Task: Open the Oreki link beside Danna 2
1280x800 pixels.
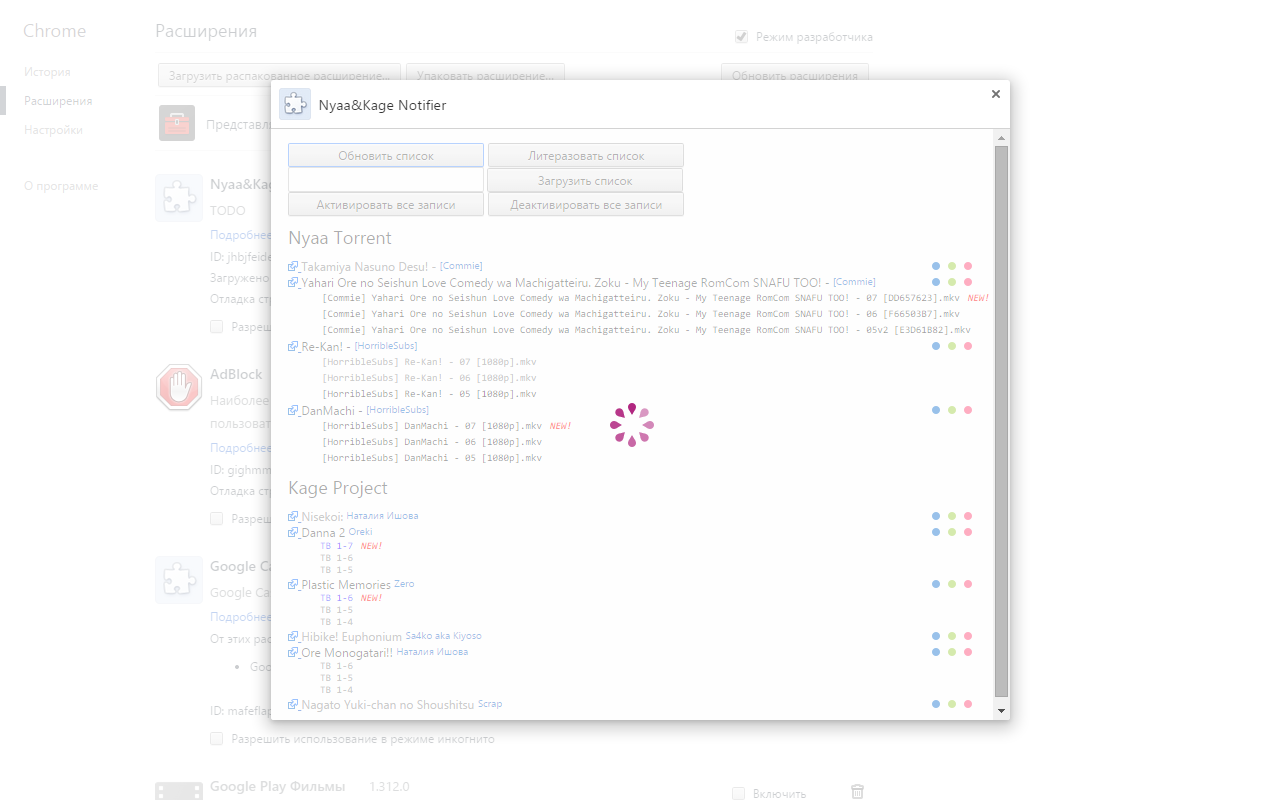Action: click(360, 532)
